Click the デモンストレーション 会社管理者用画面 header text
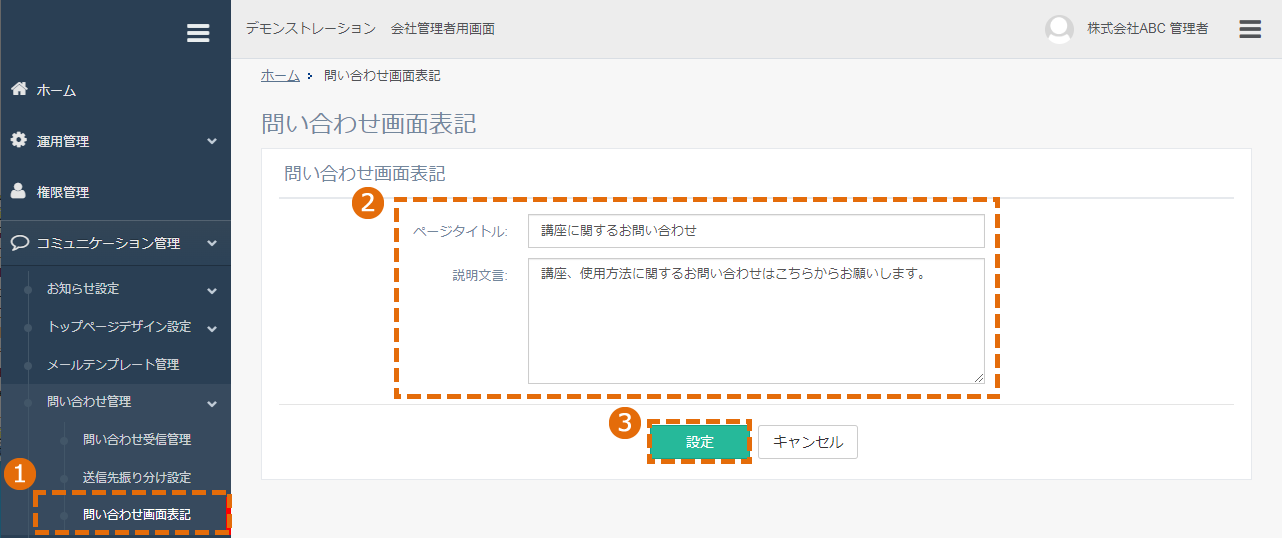The height and width of the screenshot is (538, 1282). pyautogui.click(x=370, y=29)
